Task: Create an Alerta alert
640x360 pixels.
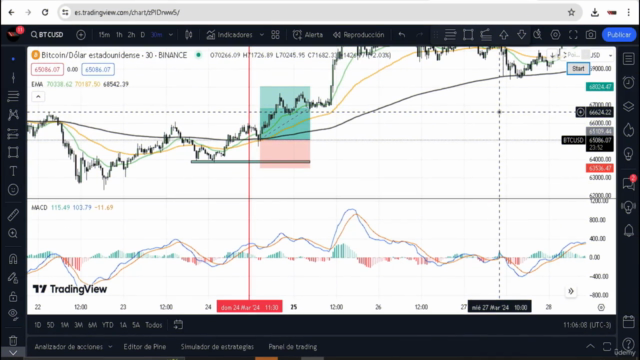Action: point(308,35)
